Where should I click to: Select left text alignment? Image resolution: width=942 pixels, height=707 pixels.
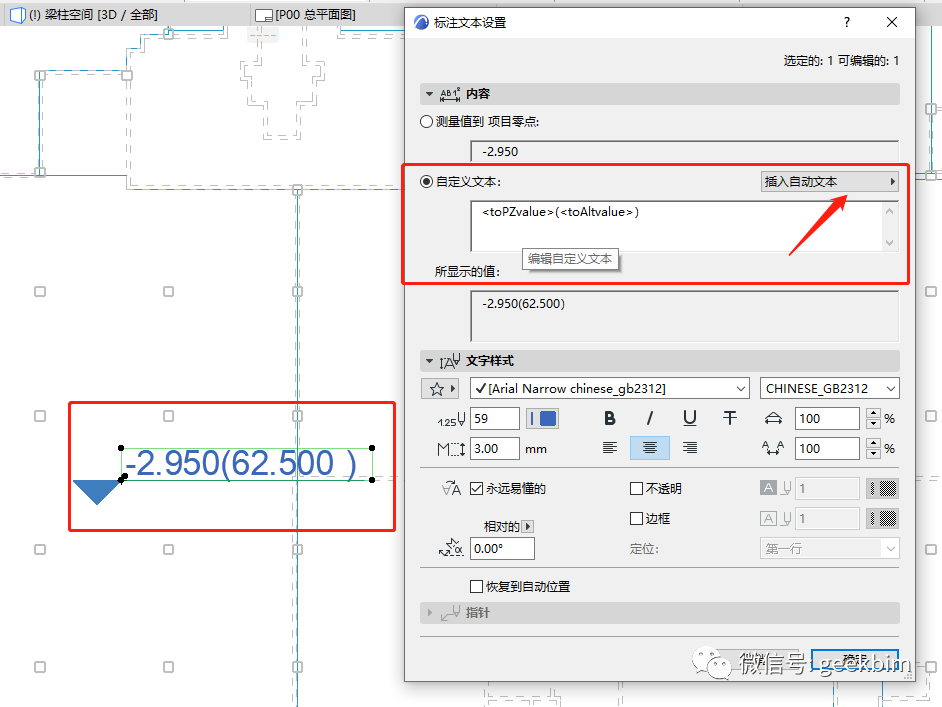click(610, 448)
